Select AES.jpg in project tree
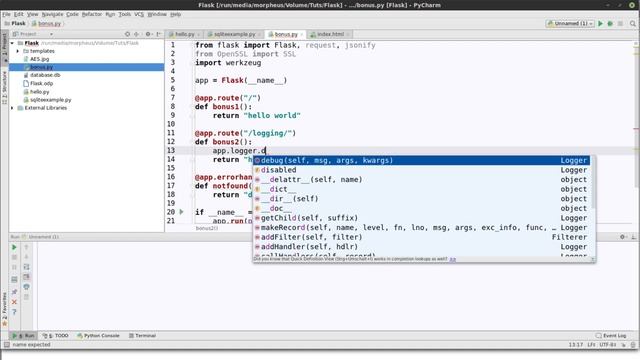The width and height of the screenshot is (640, 360). [x=39, y=59]
